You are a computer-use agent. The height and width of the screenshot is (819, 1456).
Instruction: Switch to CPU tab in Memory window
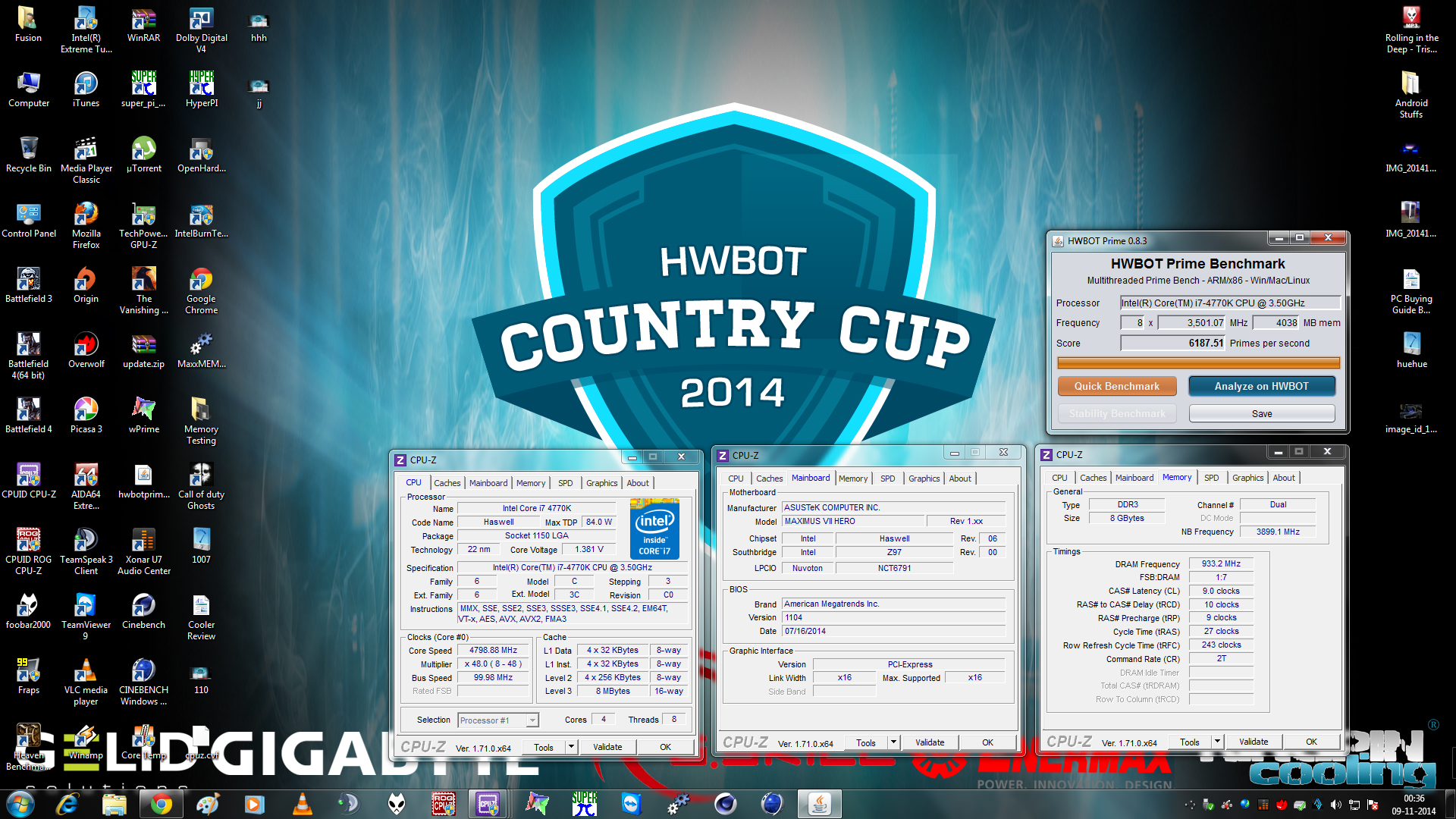[1059, 478]
